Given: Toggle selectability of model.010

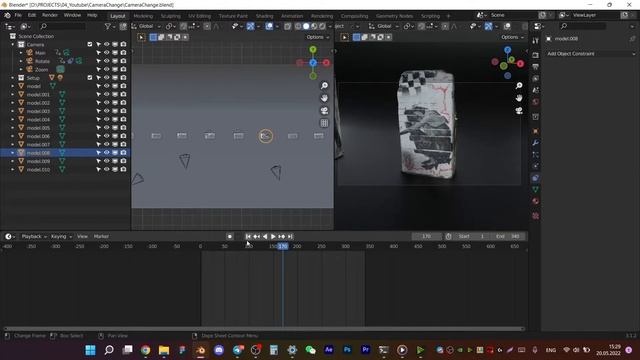Looking at the screenshot, I should click(x=98, y=169).
